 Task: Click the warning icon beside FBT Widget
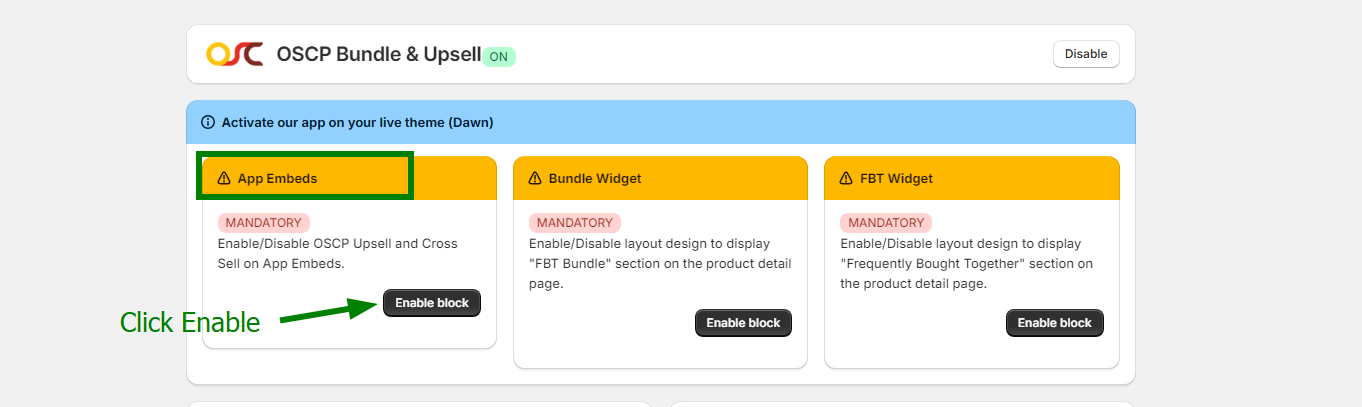(846, 179)
